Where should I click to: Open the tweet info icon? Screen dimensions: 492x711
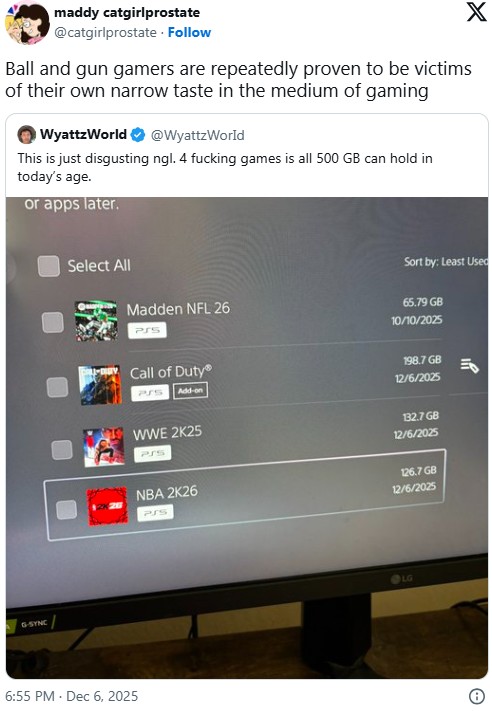click(x=477, y=696)
